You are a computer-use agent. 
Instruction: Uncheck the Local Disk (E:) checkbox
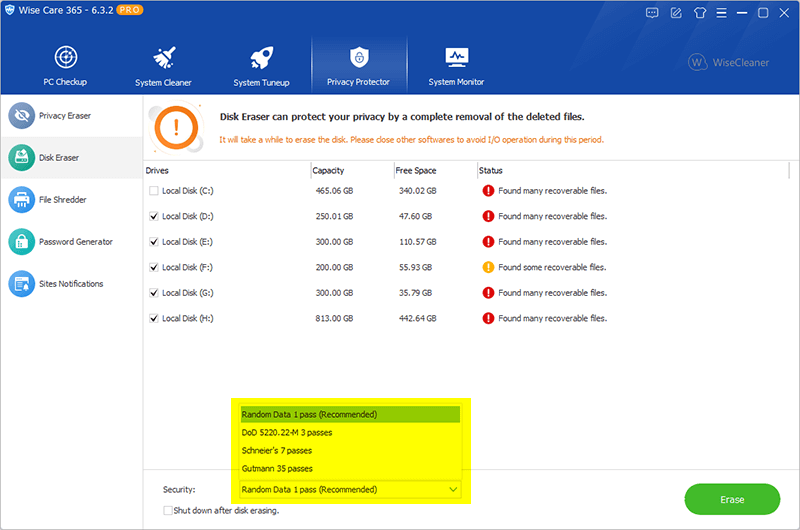[x=154, y=242]
